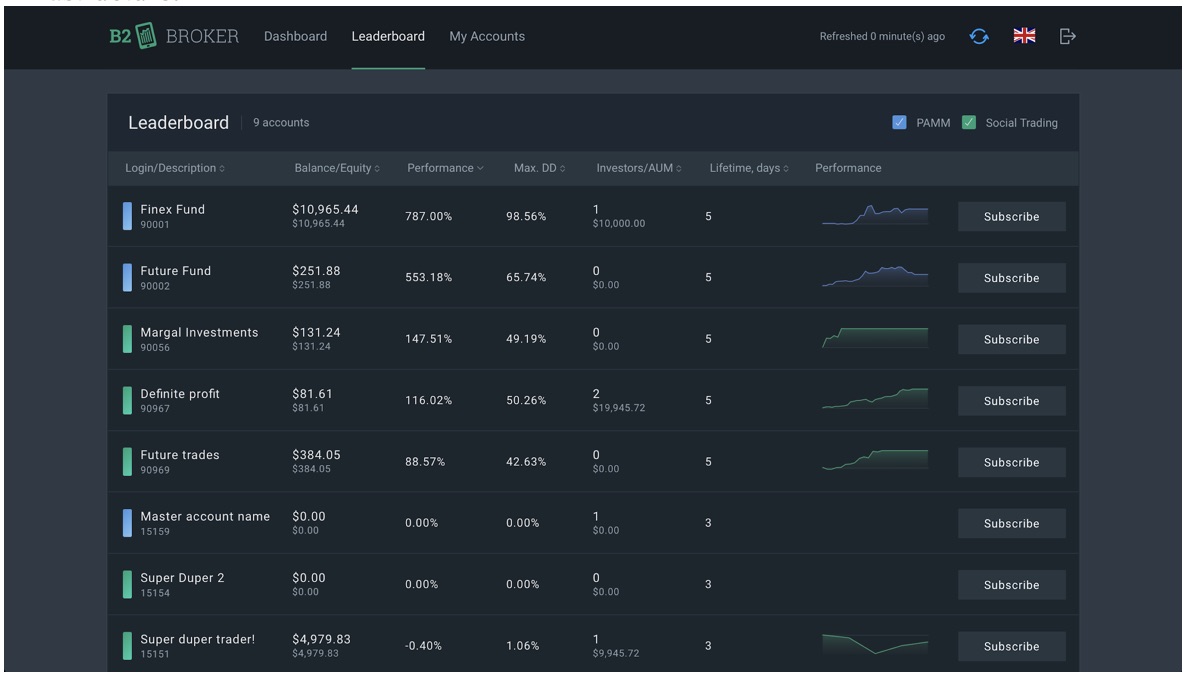Screen dimensions: 1189x680
Task: Open the My Accounts tab
Action: point(487,36)
